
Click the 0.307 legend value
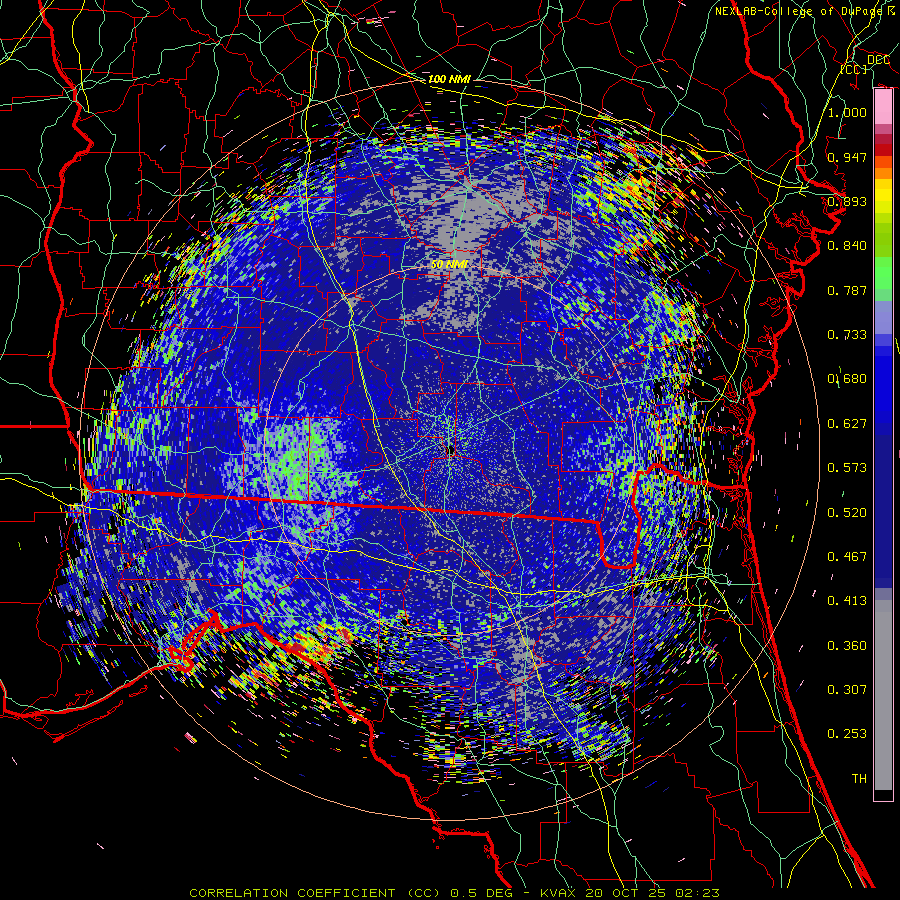(847, 690)
